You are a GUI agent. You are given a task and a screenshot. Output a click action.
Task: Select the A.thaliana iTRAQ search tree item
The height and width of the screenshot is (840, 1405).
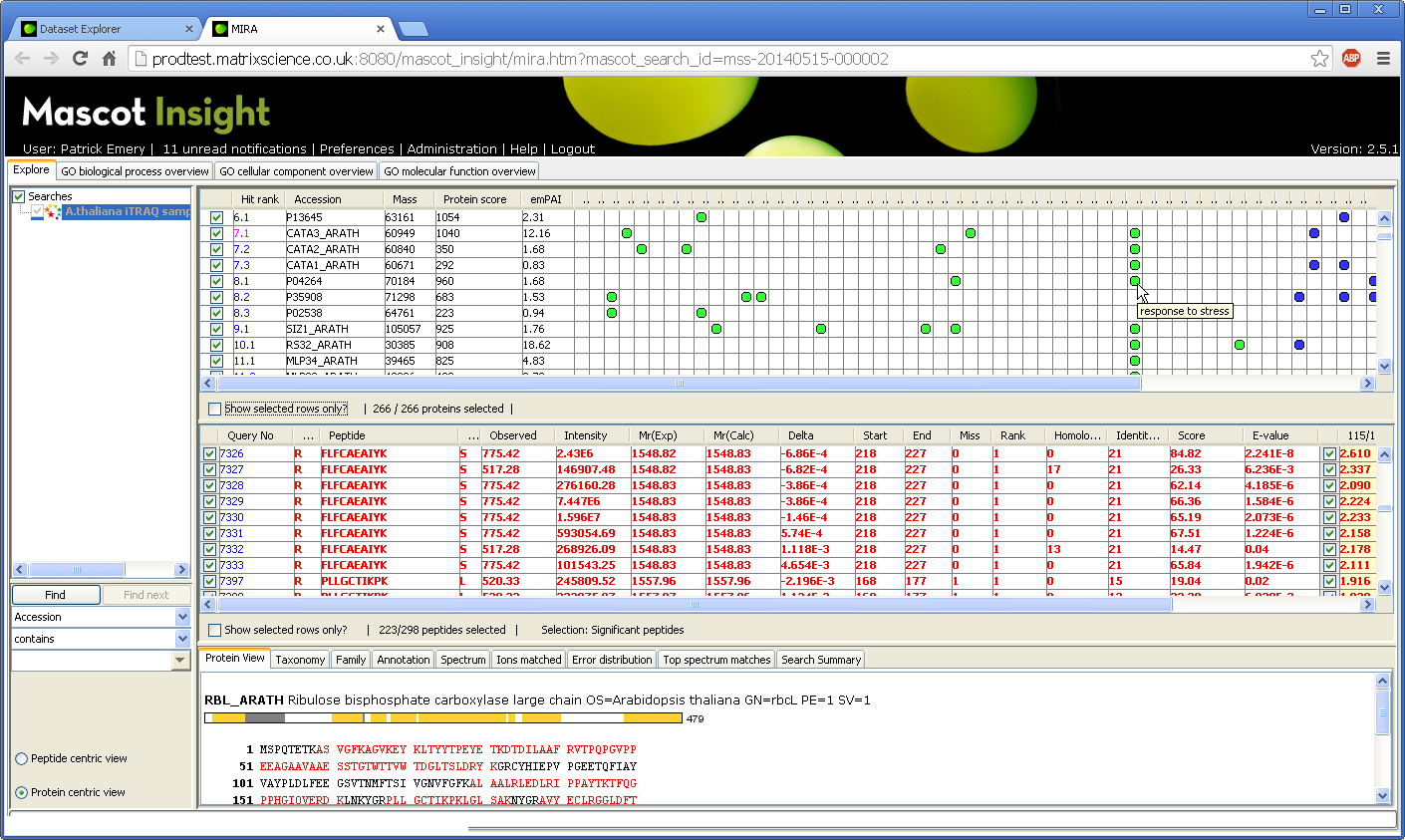pyautogui.click(x=127, y=212)
